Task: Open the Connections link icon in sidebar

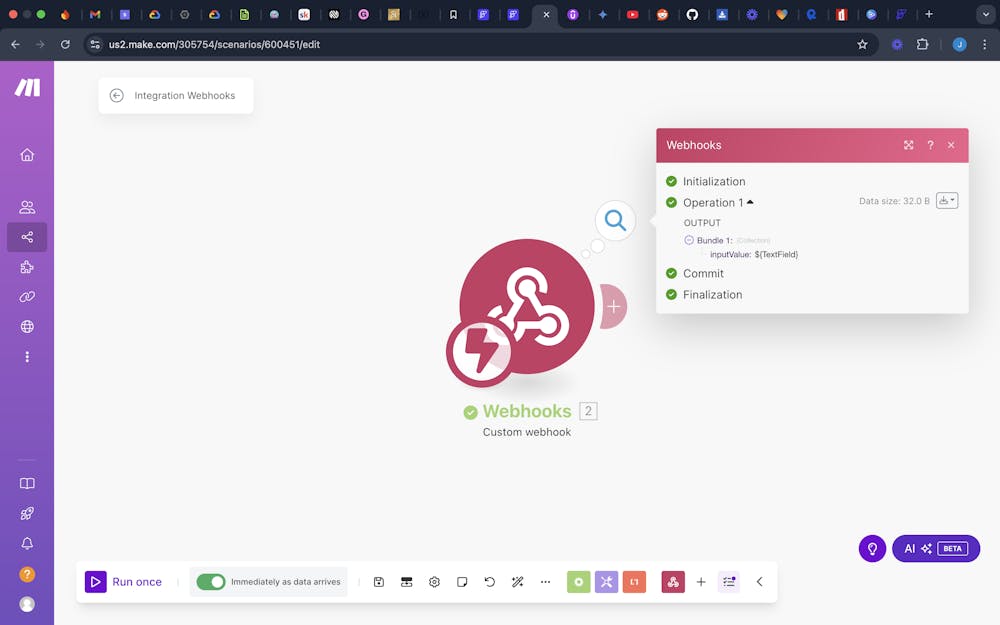Action: 27,297
